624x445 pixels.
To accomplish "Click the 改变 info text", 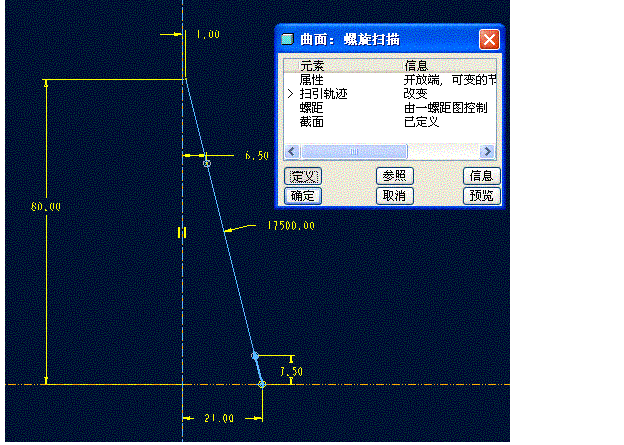I will [415, 94].
